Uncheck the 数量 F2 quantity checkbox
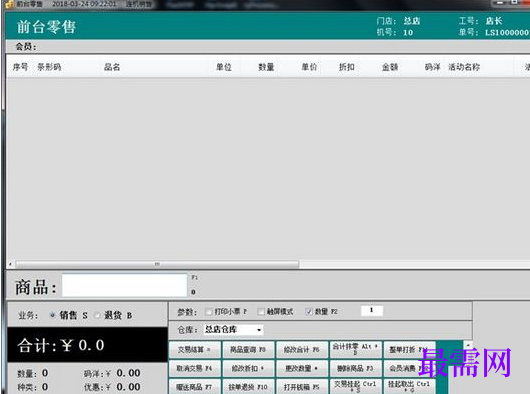The image size is (530, 394). point(309,312)
